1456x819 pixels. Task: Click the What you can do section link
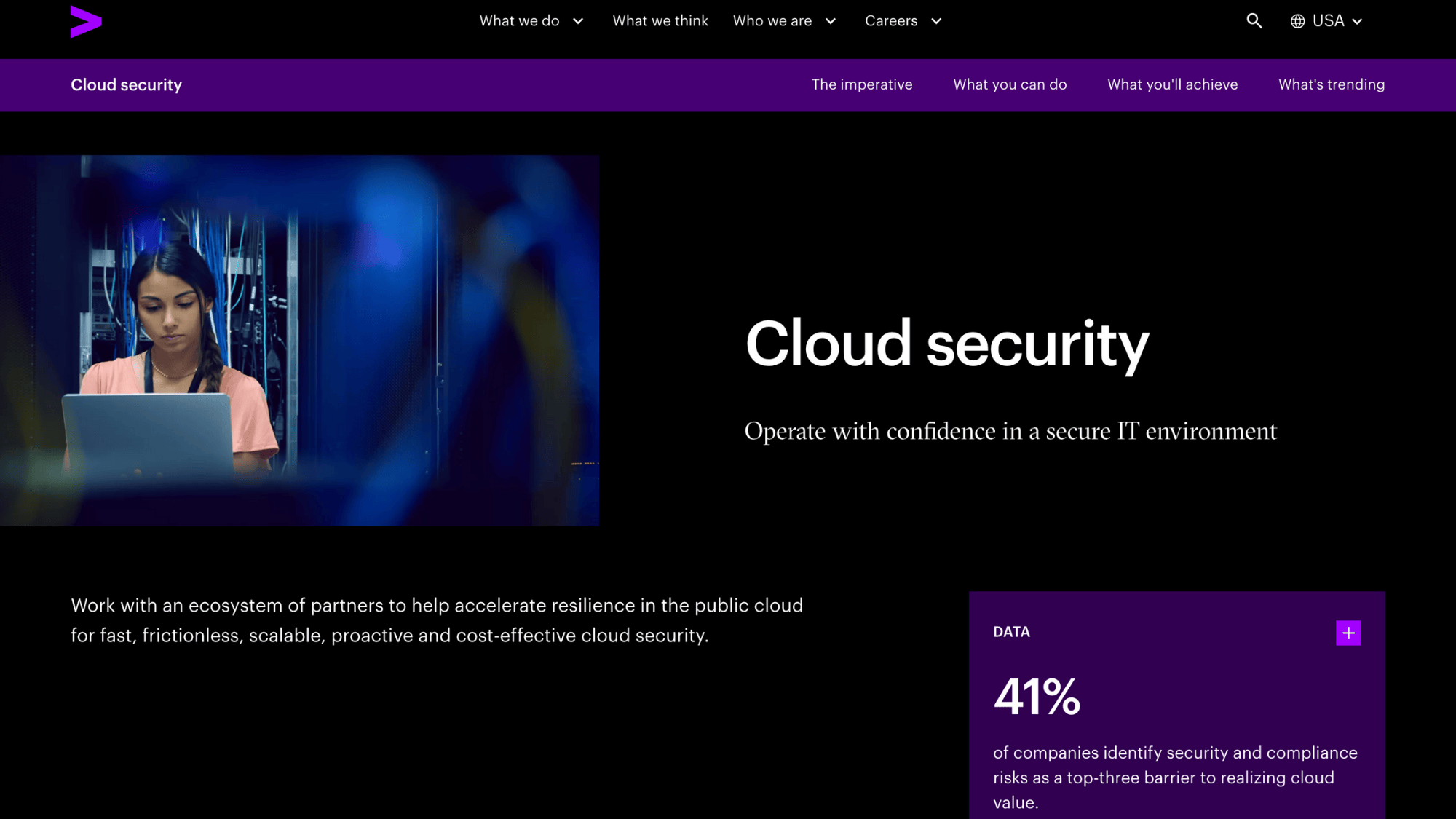click(x=1009, y=84)
